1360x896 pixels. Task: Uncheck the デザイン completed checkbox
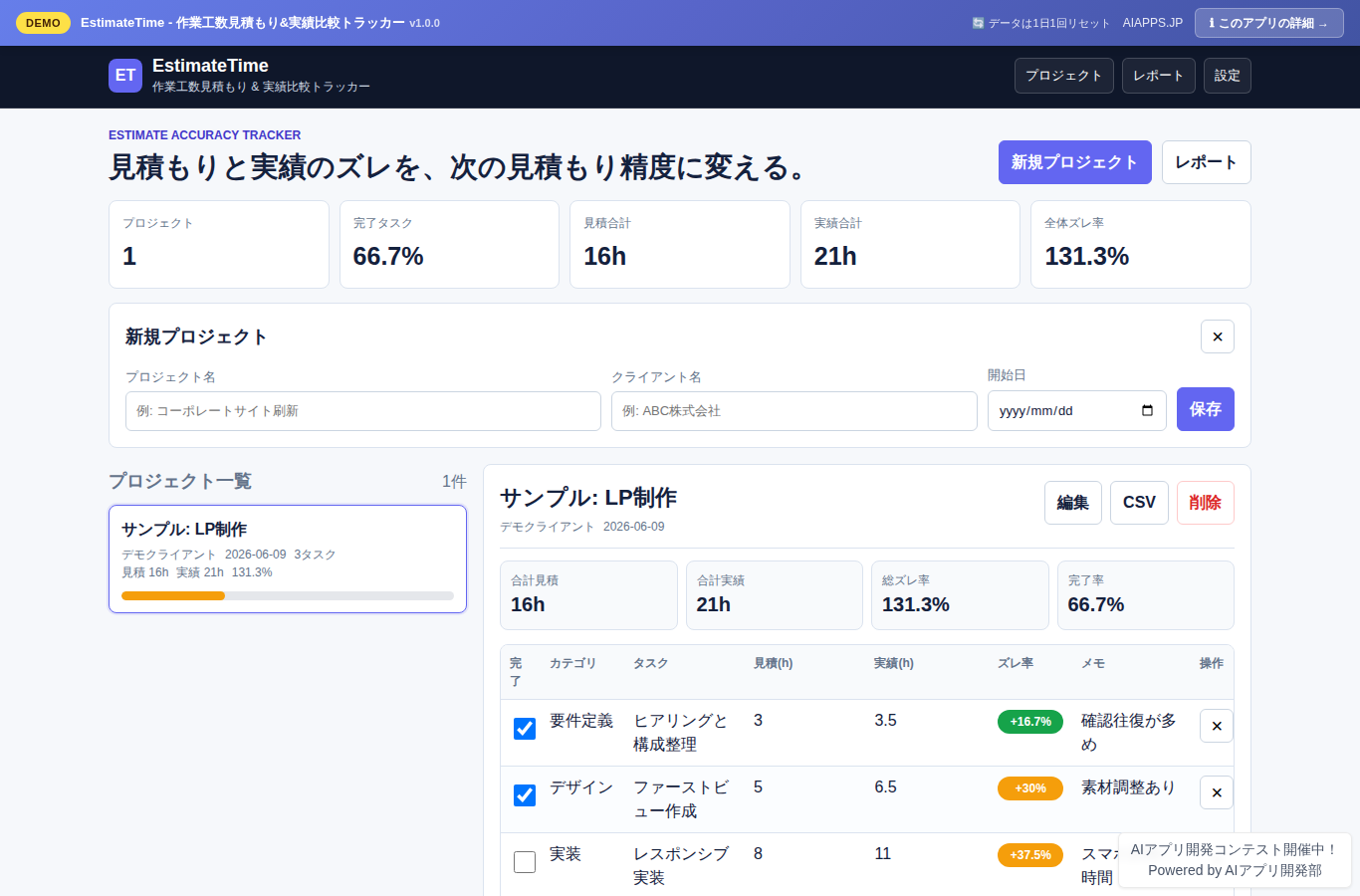tap(525, 795)
